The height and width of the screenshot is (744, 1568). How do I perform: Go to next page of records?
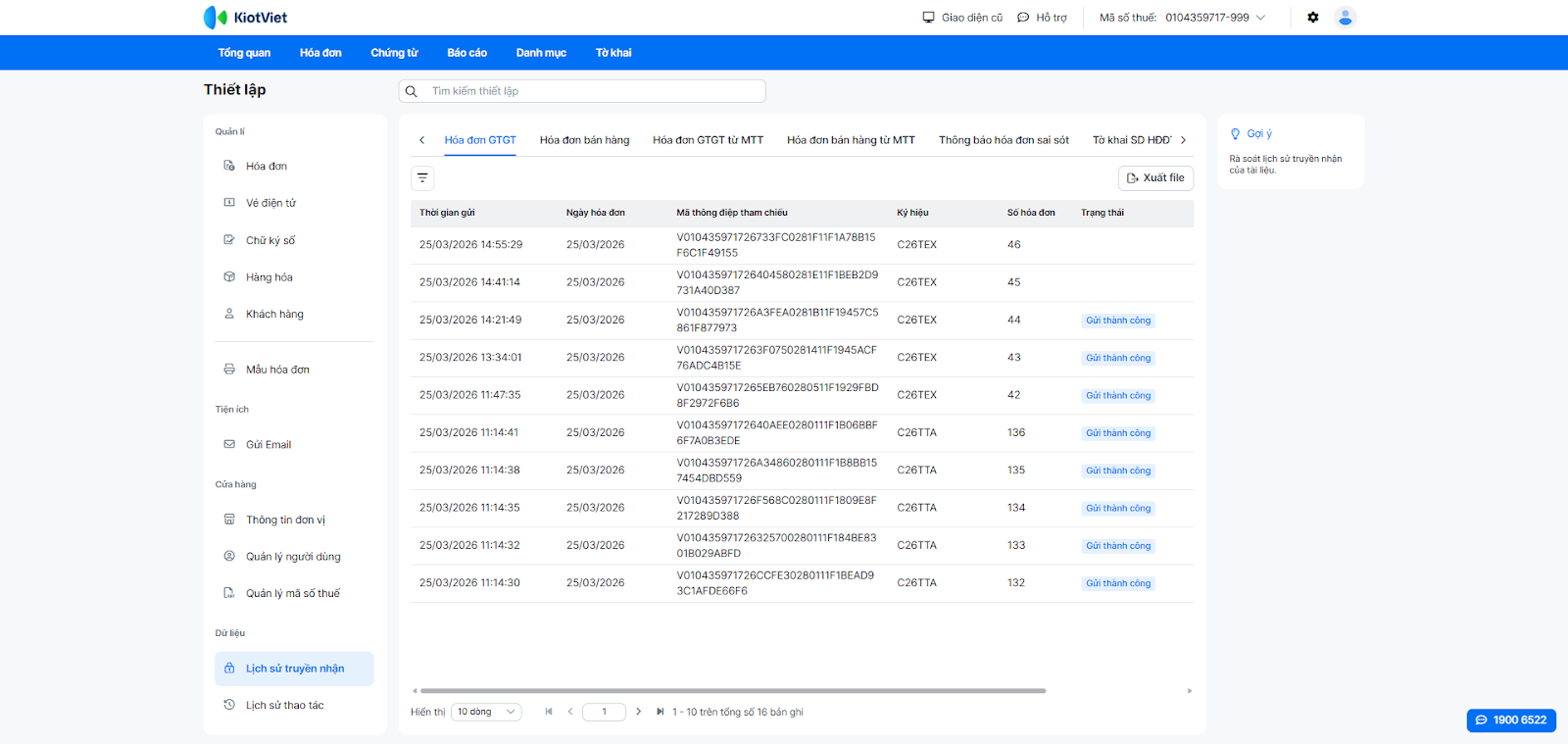pos(638,712)
